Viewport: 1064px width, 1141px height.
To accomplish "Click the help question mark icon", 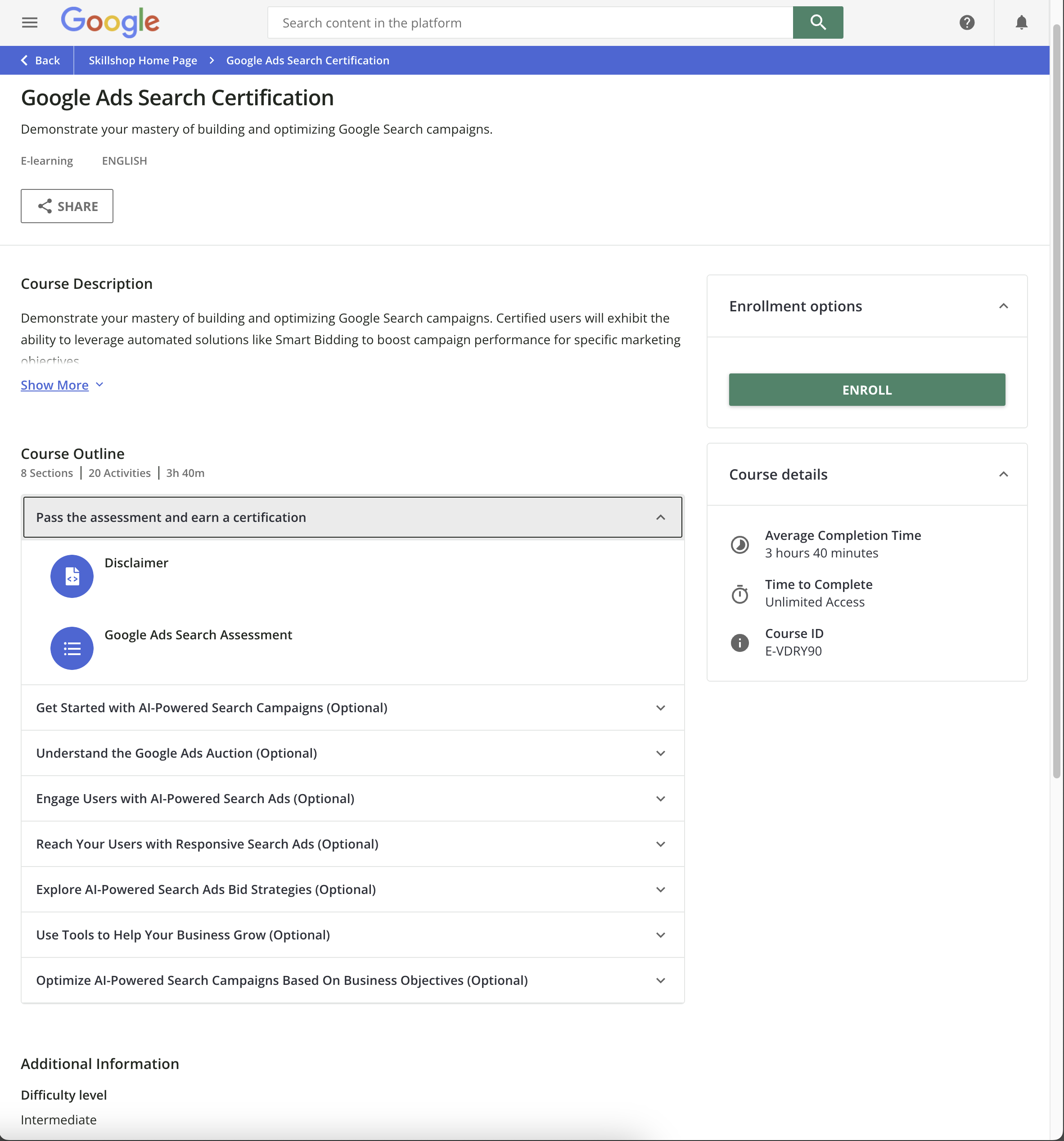I will click(x=967, y=22).
